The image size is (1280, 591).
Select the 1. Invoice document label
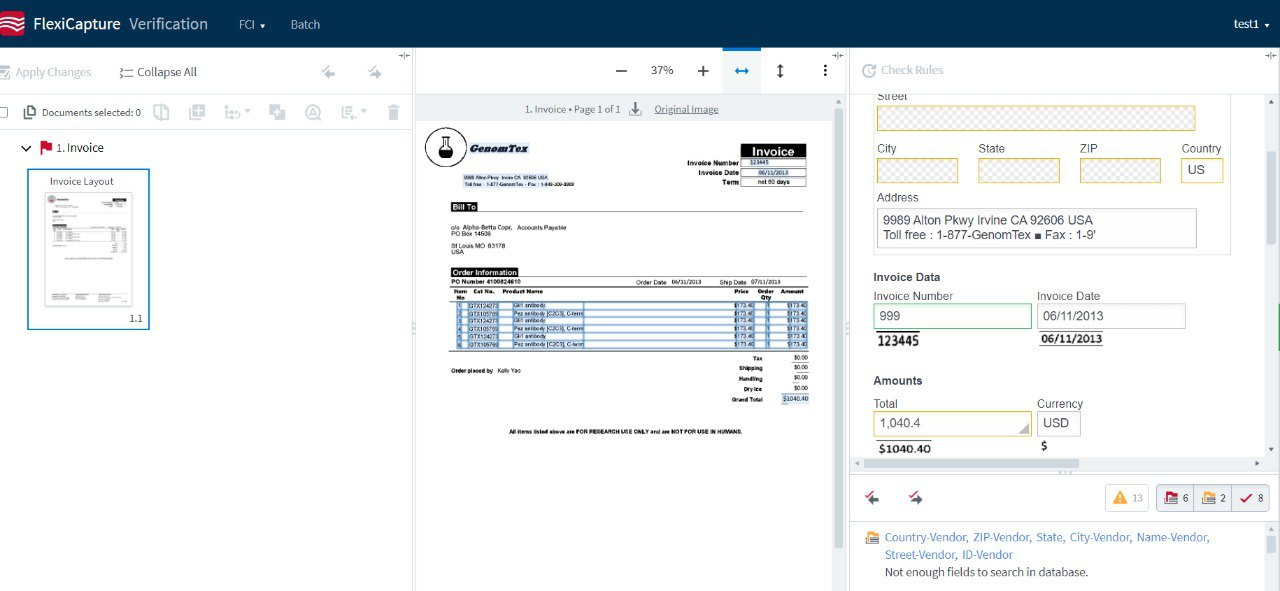tap(80, 148)
